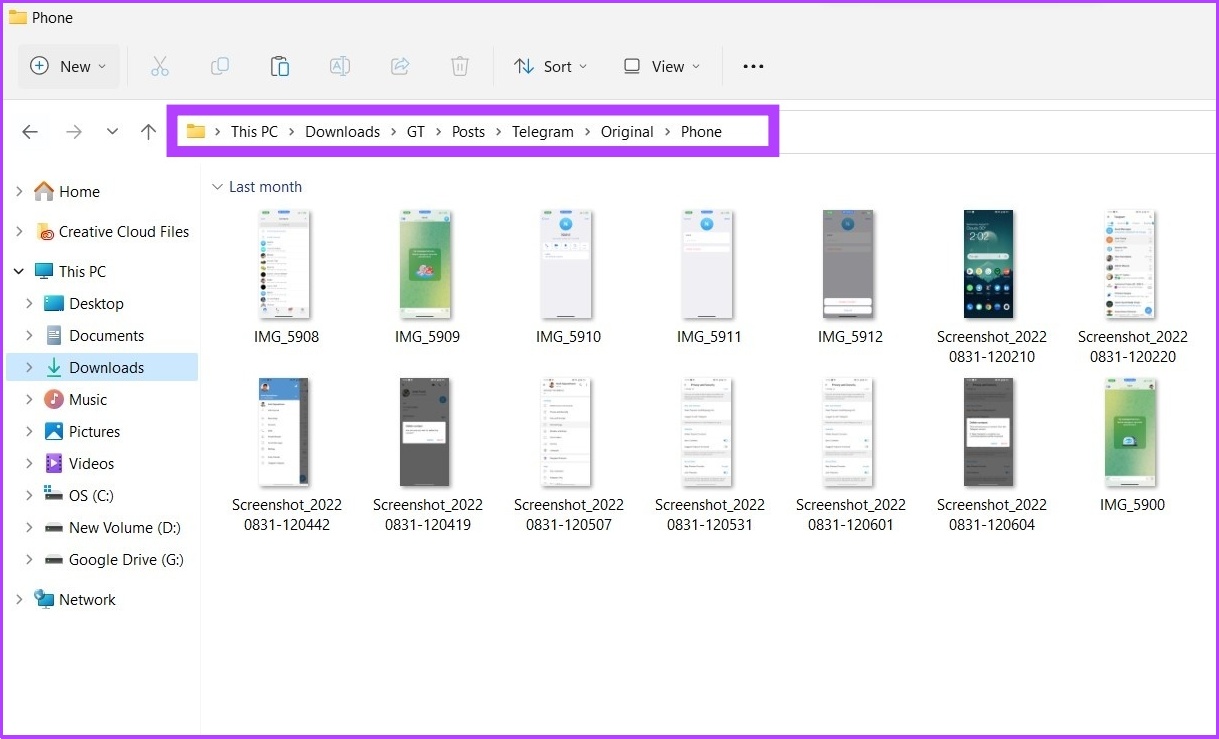This screenshot has height=739, width=1219.
Task: Go forward with the right arrow
Action: pyautogui.click(x=73, y=131)
